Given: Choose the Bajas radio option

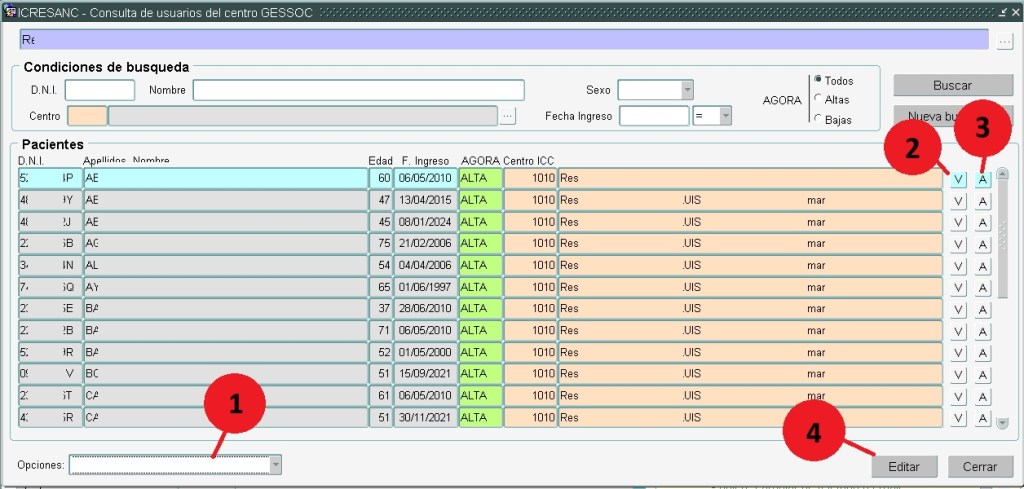Looking at the screenshot, I should (x=819, y=119).
